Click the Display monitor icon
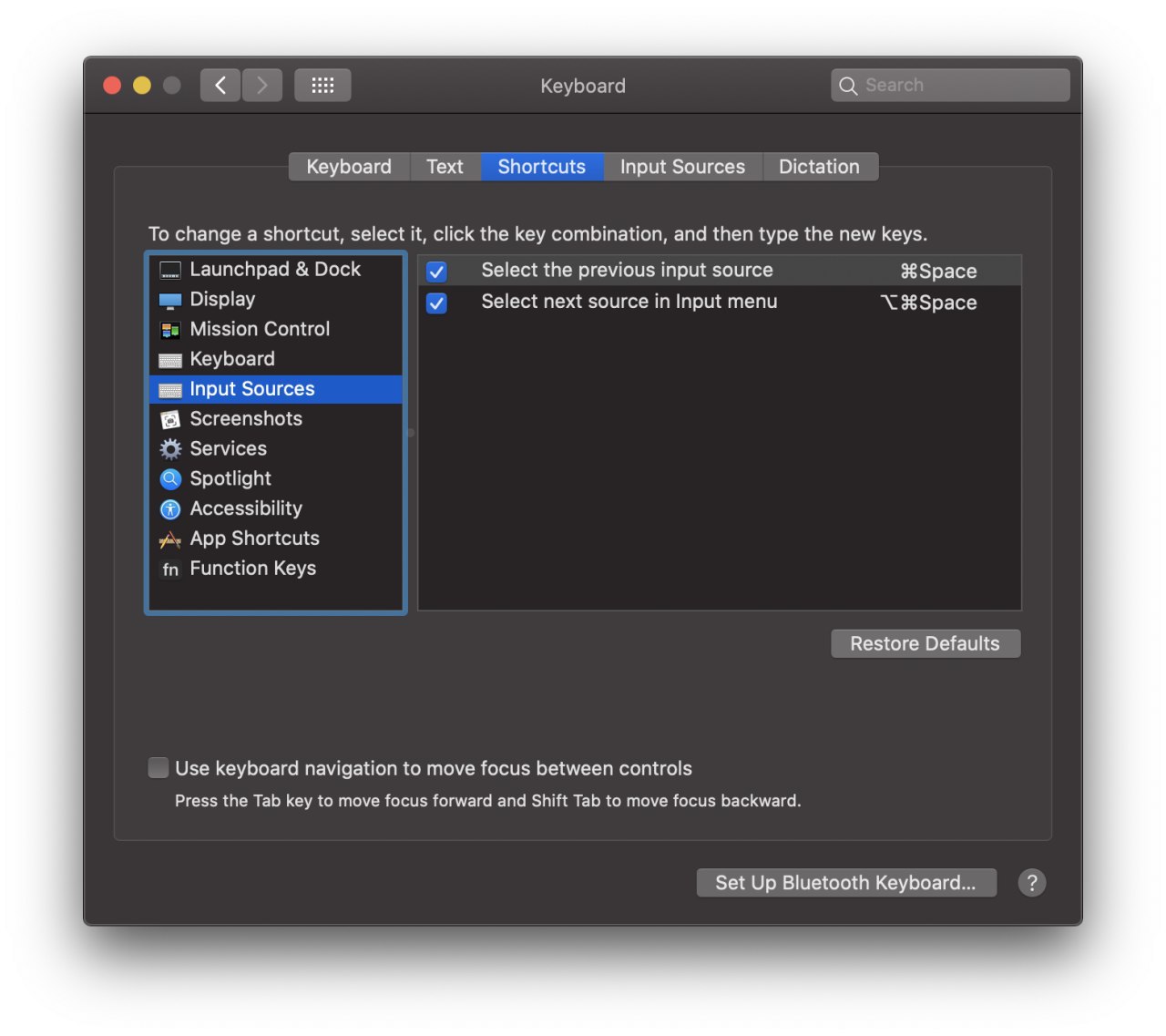The width and height of the screenshot is (1166, 1036). pyautogui.click(x=170, y=301)
